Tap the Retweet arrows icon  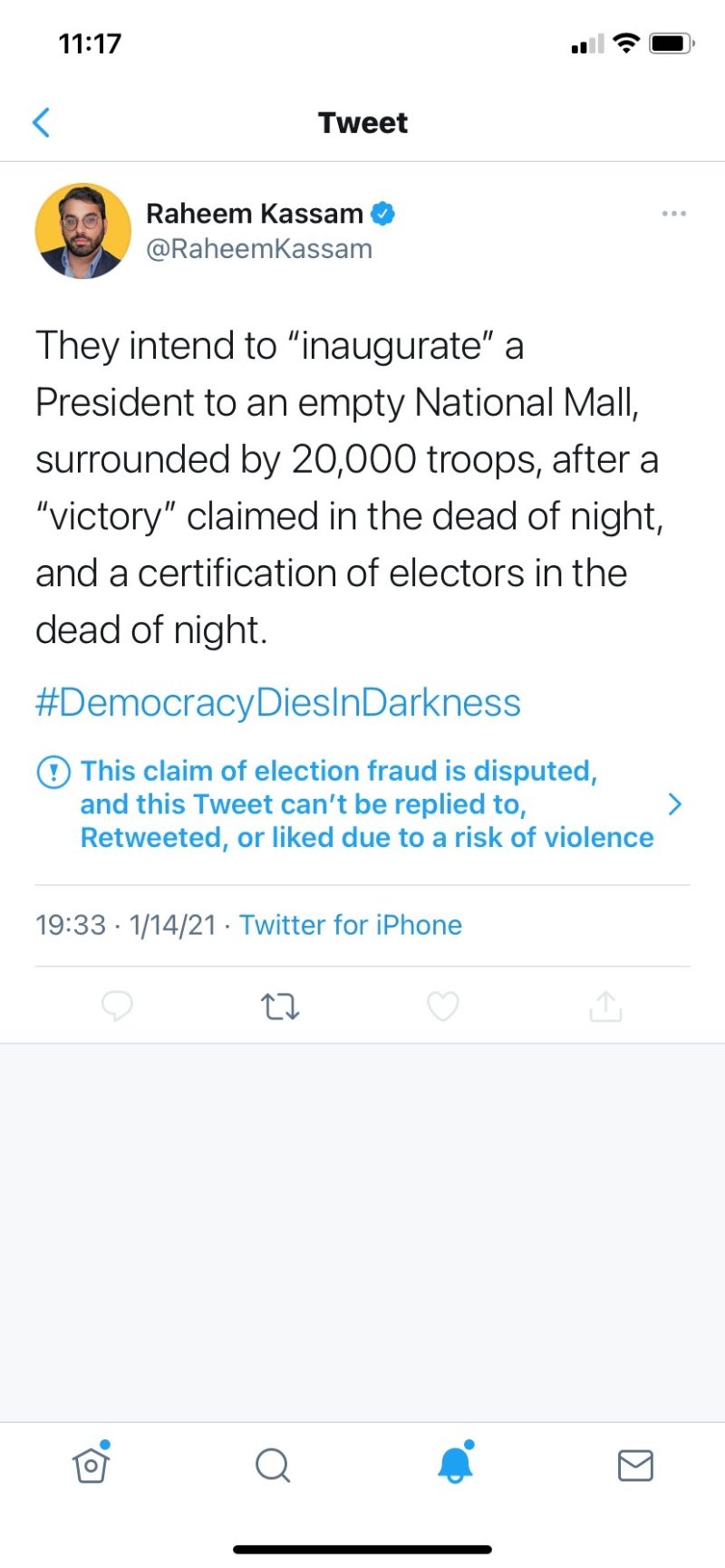coord(280,1005)
